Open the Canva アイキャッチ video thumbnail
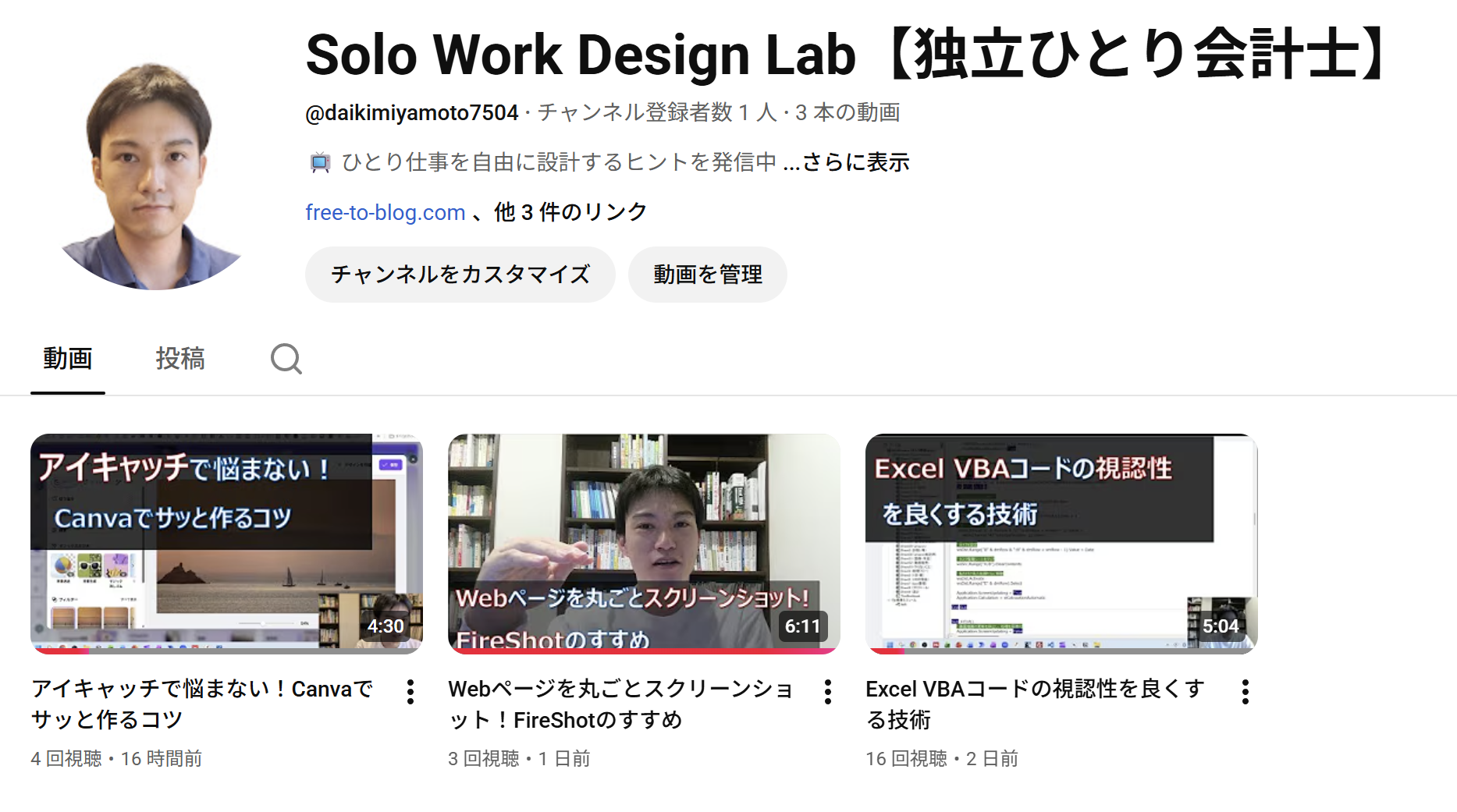Screen dimensions: 1457x812 pyautogui.click(x=226, y=543)
